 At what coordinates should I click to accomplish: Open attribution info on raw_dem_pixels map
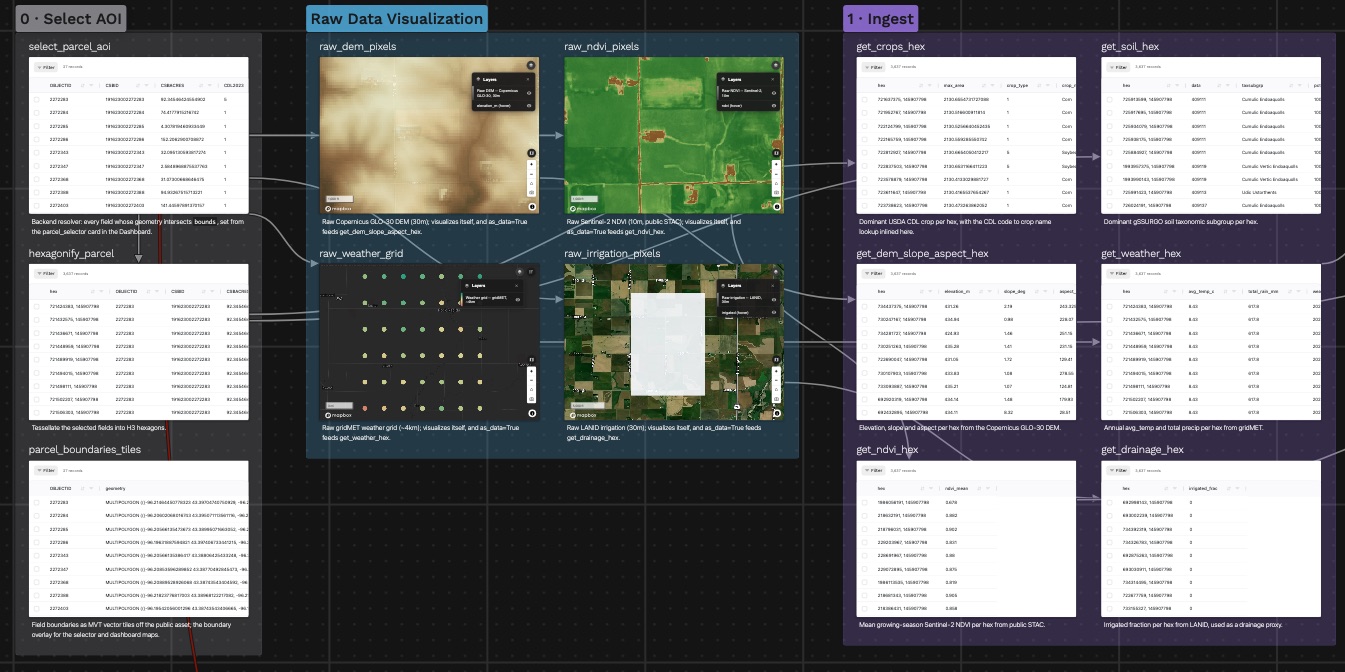[532, 206]
